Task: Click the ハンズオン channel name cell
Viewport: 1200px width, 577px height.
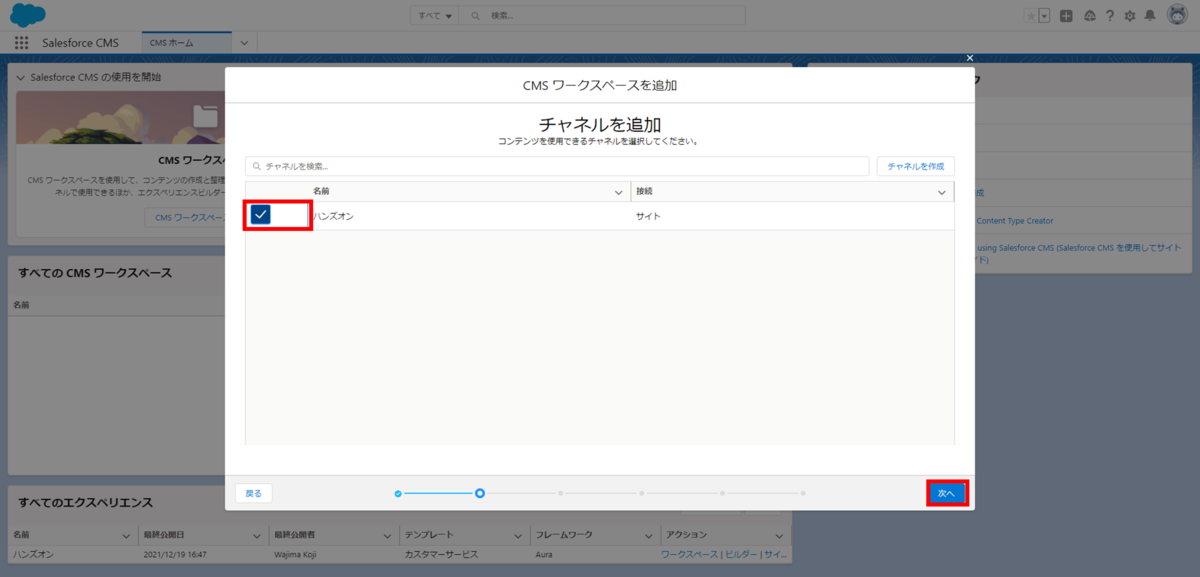Action: pos(333,216)
